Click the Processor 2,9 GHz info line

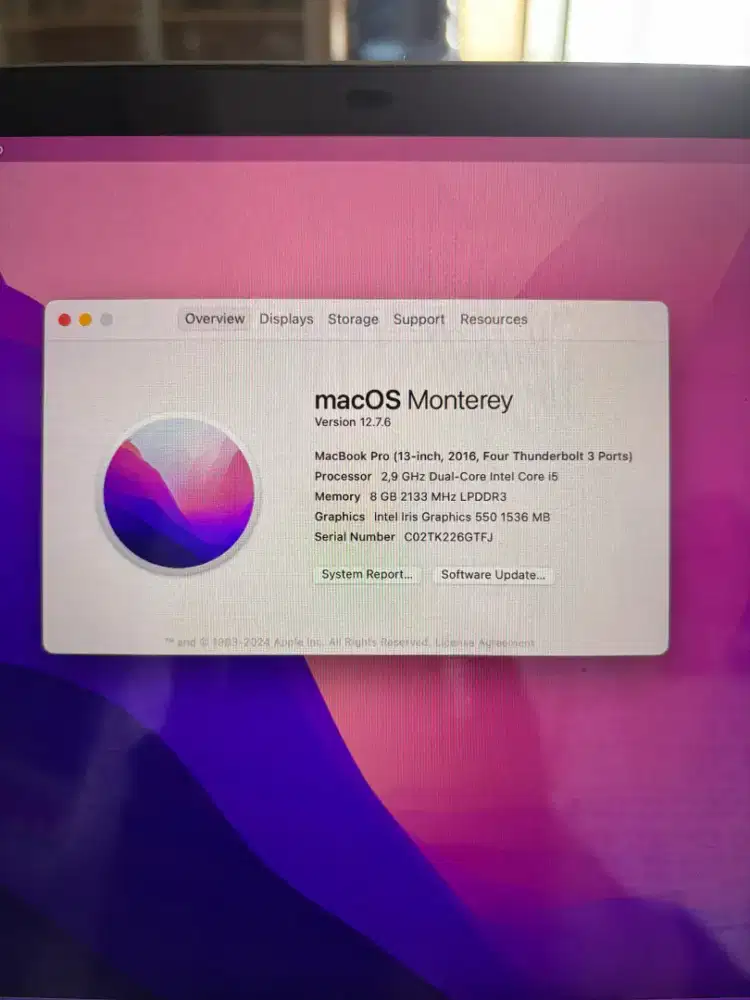(435, 476)
